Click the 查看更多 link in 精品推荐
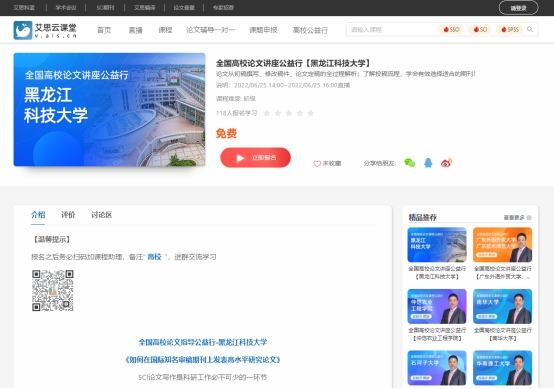 tap(514, 218)
